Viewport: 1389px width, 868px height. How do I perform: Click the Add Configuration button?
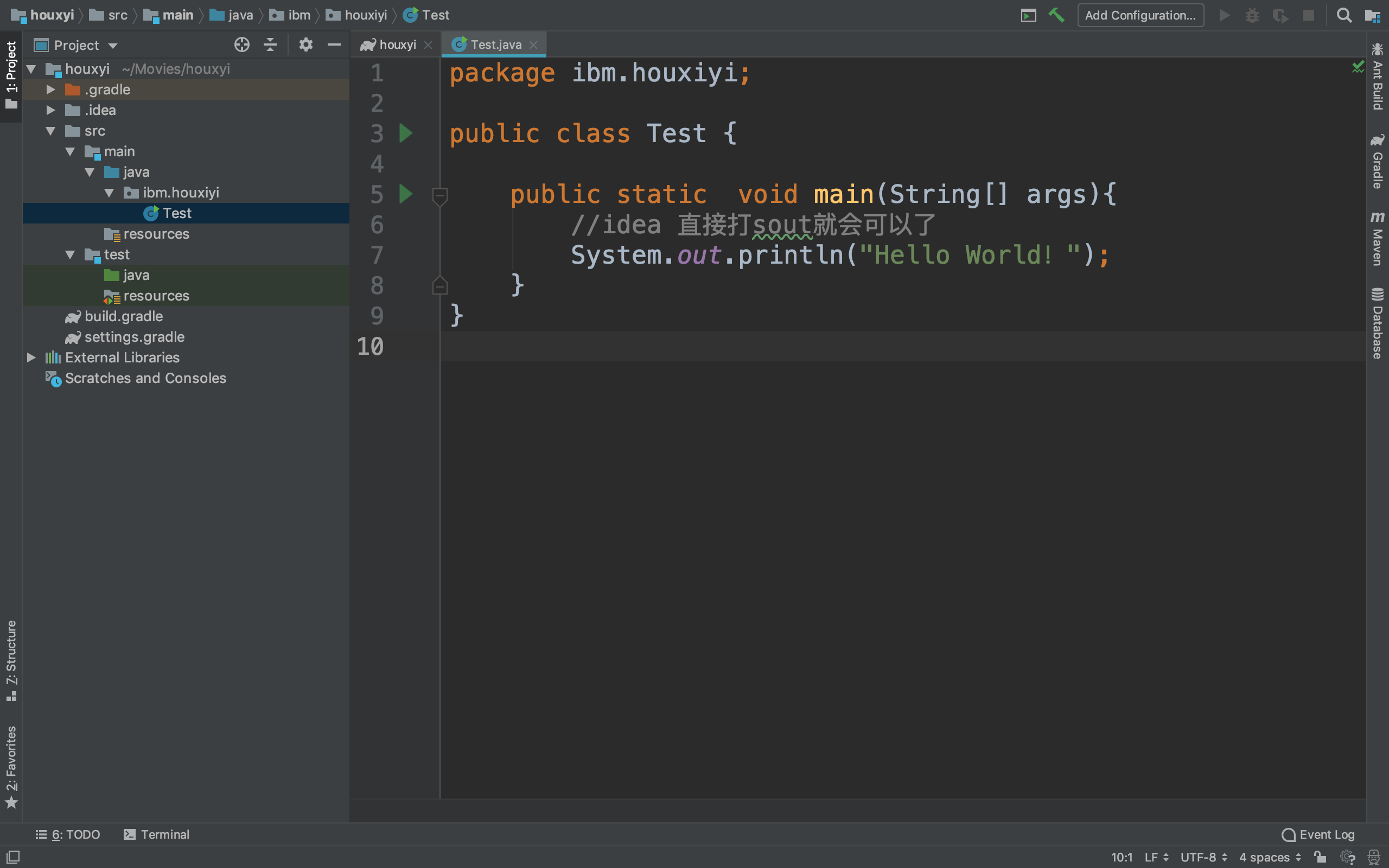click(1140, 15)
